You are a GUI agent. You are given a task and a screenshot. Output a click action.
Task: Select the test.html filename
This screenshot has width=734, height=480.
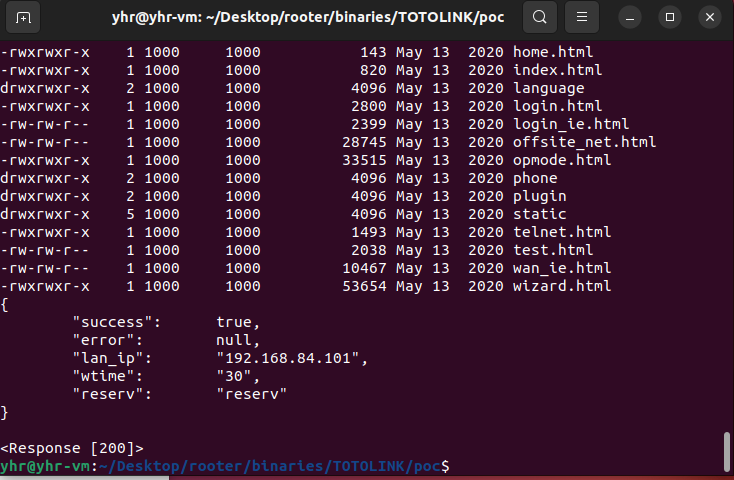point(553,250)
